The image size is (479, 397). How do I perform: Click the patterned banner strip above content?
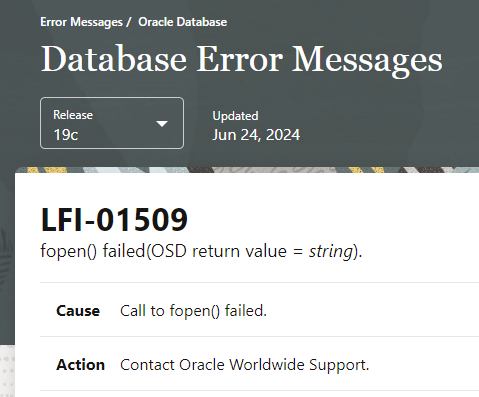pos(247,170)
